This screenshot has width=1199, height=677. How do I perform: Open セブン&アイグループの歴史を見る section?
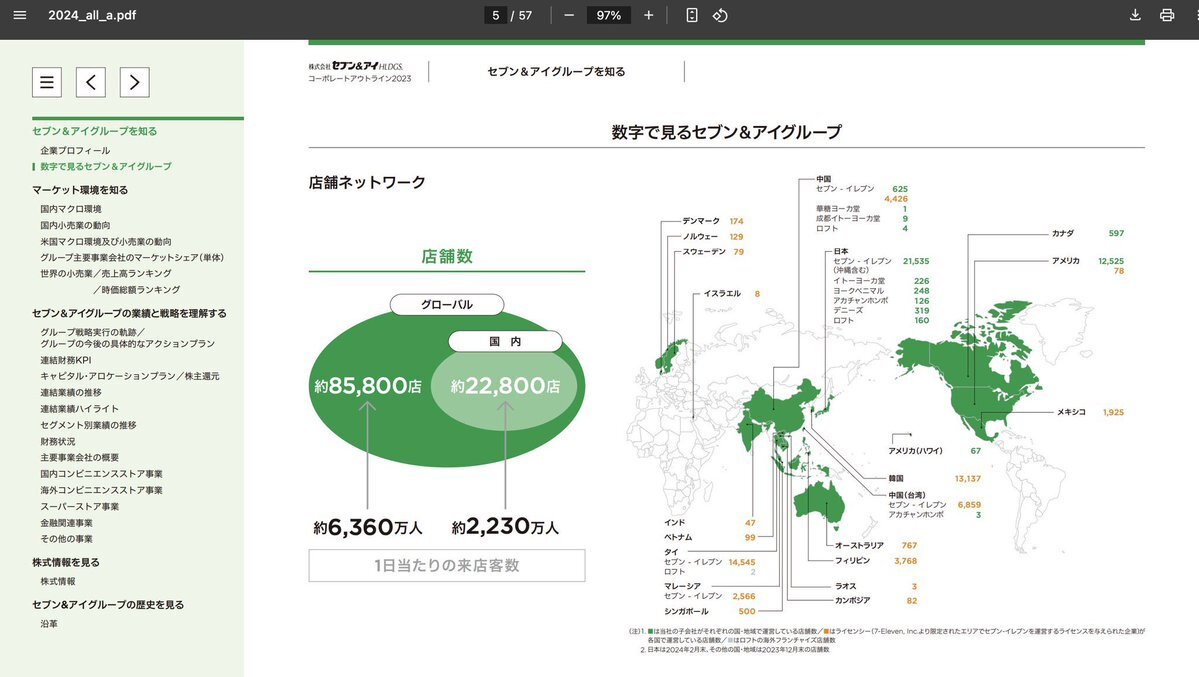[x=108, y=604]
